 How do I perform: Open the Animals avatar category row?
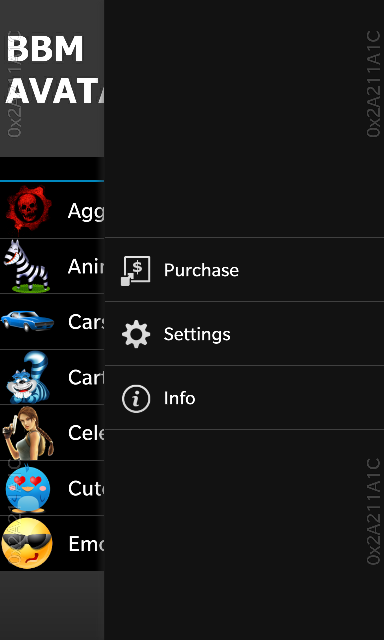pyautogui.click(x=52, y=266)
